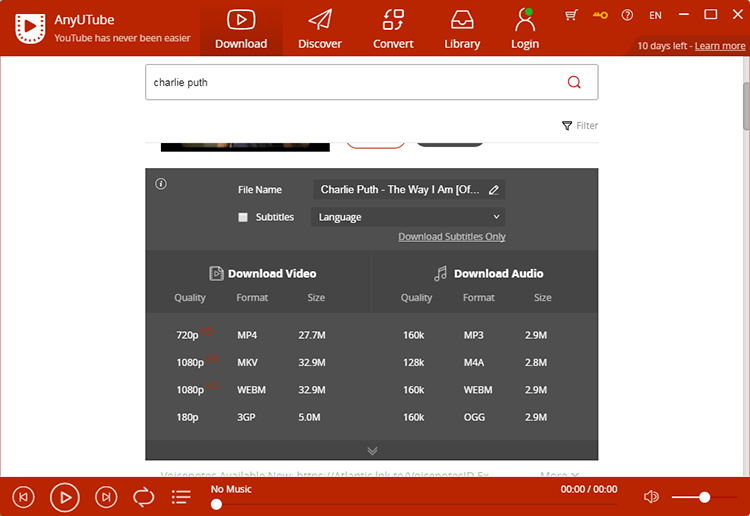Click the No Music track label

pyautogui.click(x=231, y=489)
